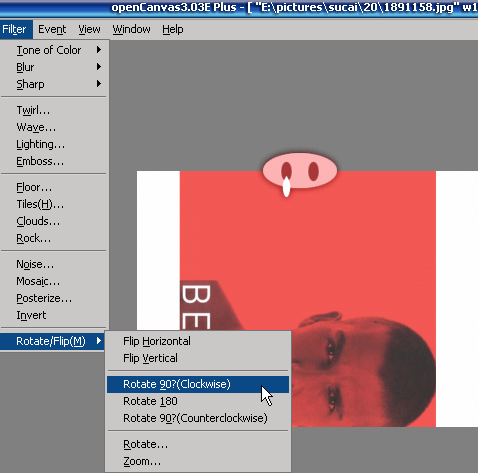Expand the Blur submenu
This screenshot has height=473, width=478.
[54, 67]
